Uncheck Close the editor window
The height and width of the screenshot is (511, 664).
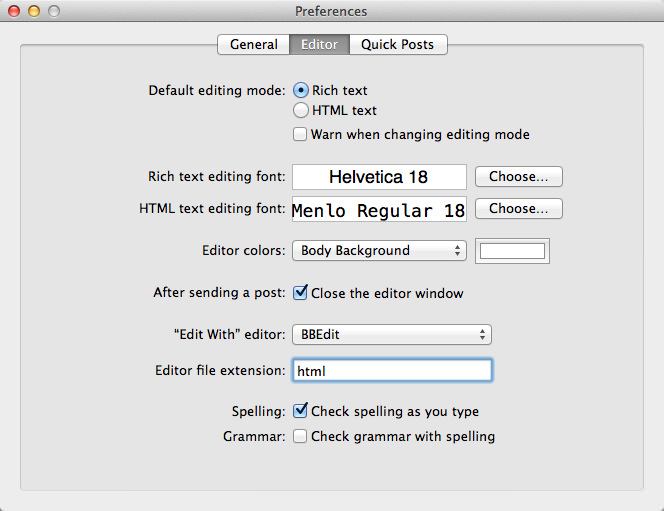coord(300,293)
